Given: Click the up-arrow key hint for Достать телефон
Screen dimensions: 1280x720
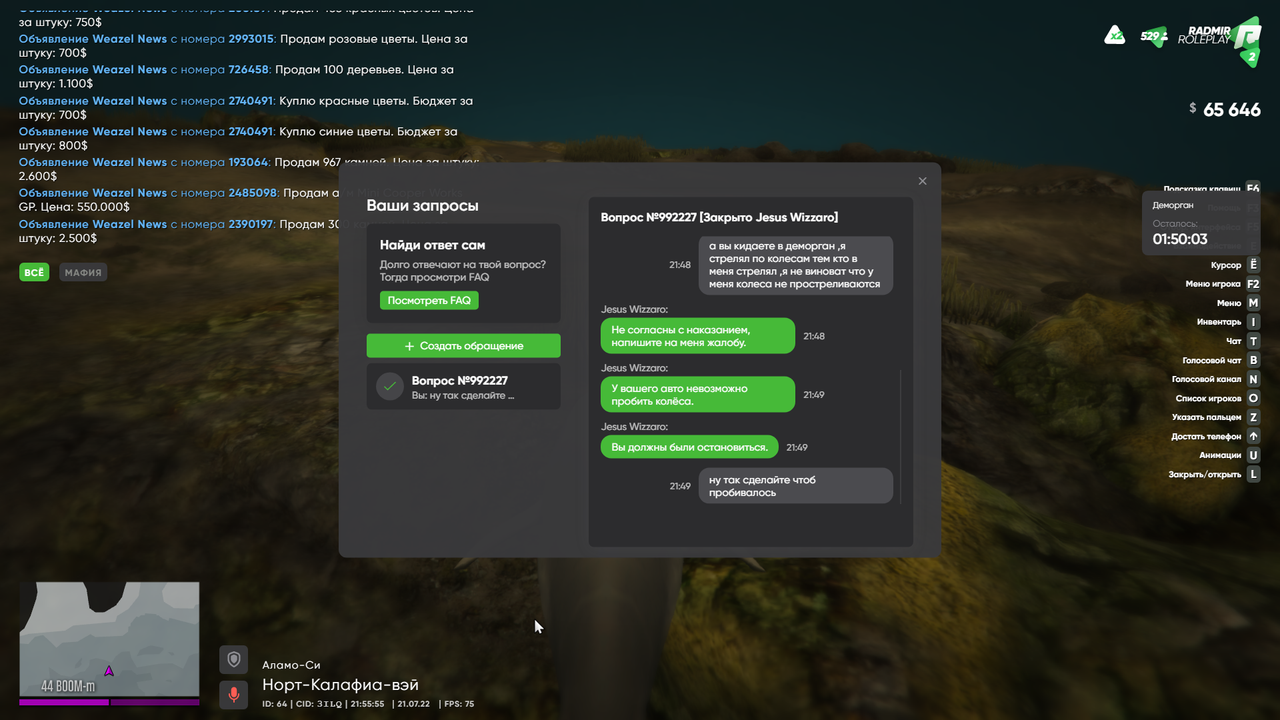Looking at the screenshot, I should (x=1253, y=436).
